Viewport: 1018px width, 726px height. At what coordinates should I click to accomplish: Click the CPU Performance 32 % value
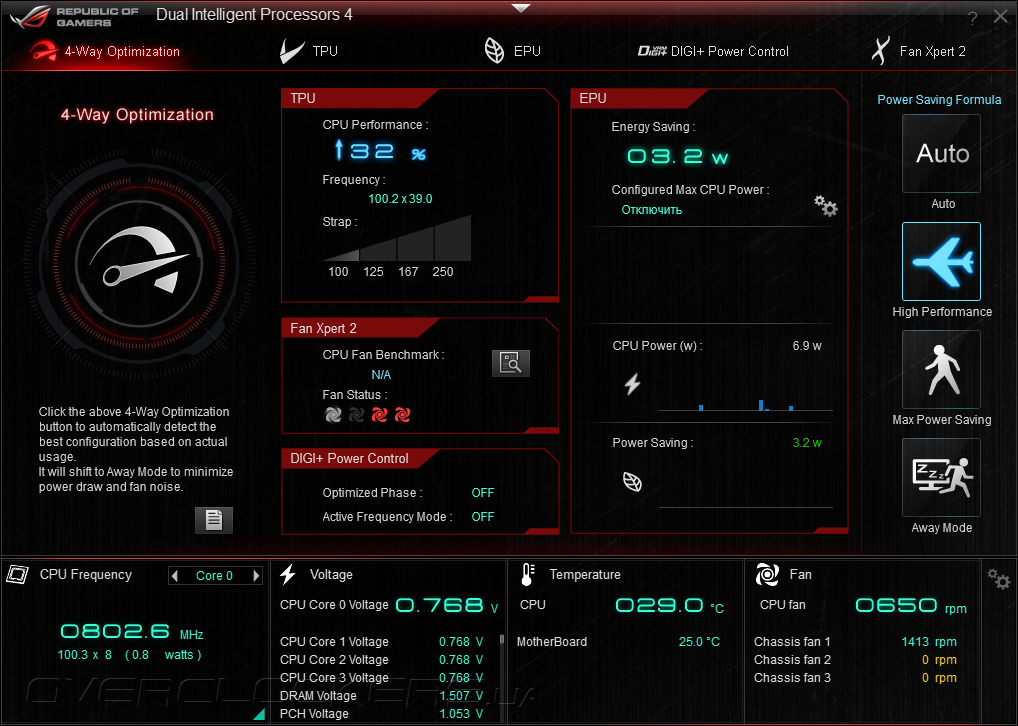(380, 151)
